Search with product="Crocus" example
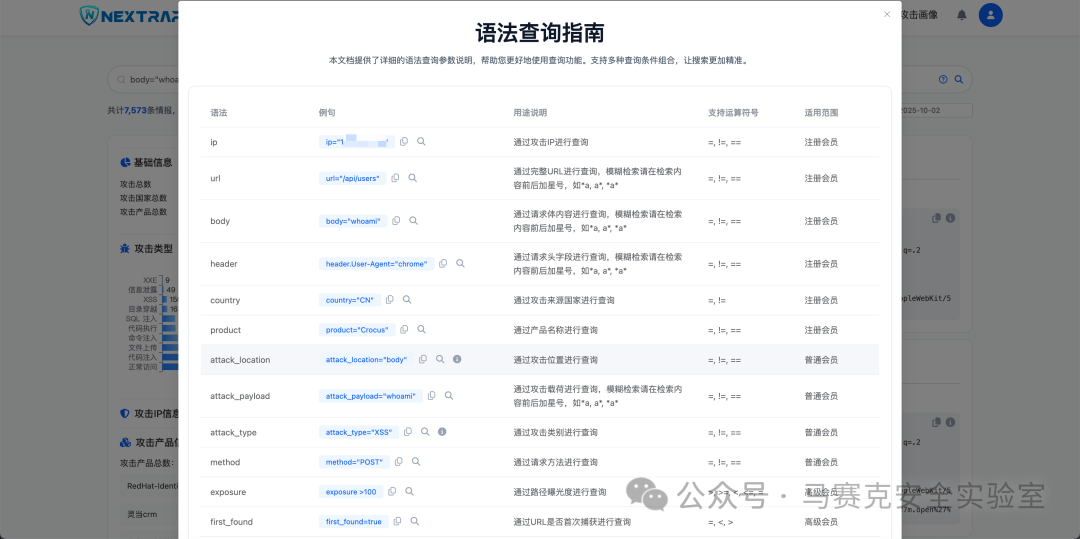Viewport: 1080px width, 539px height. (422, 330)
